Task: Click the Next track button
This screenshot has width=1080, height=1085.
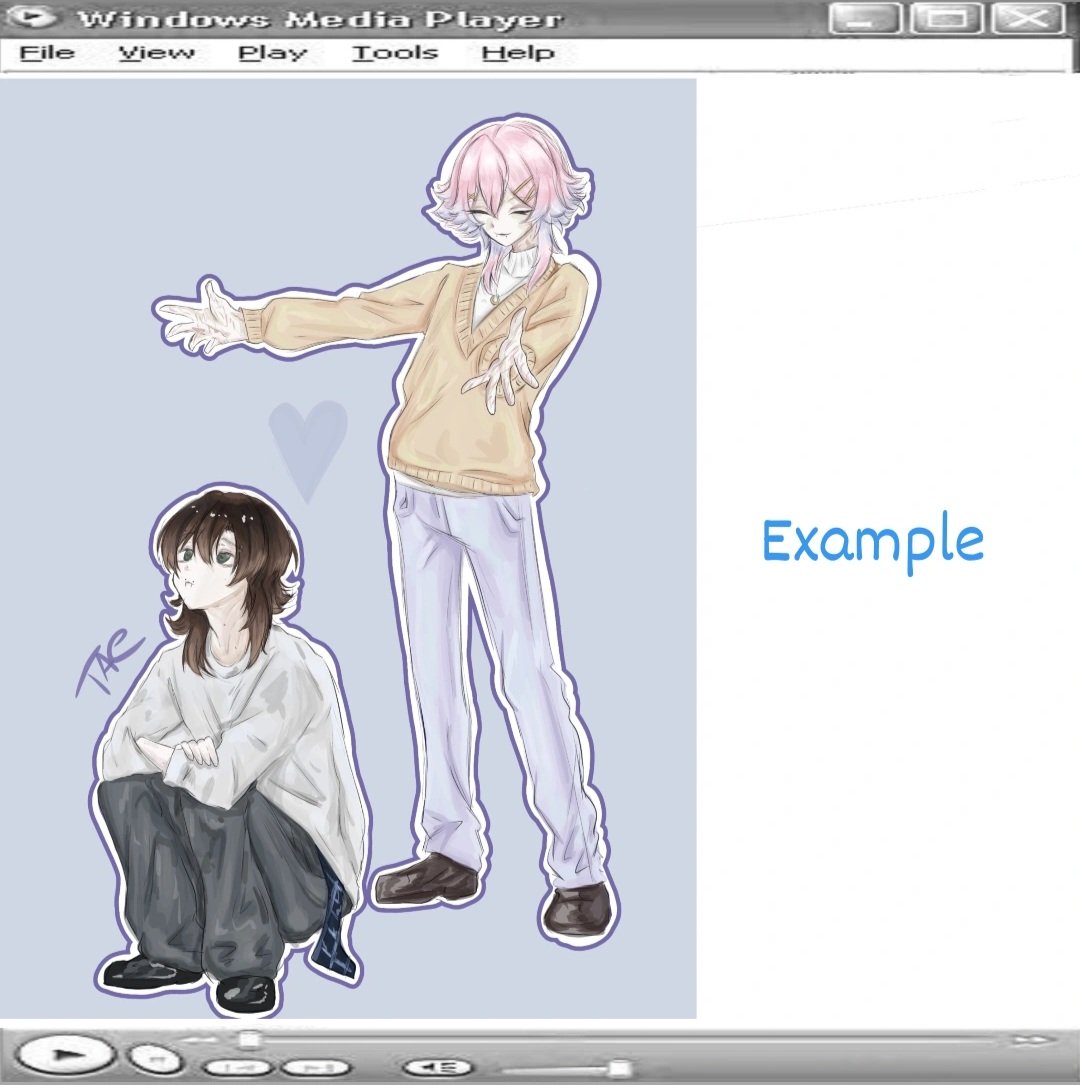Action: (315, 1068)
